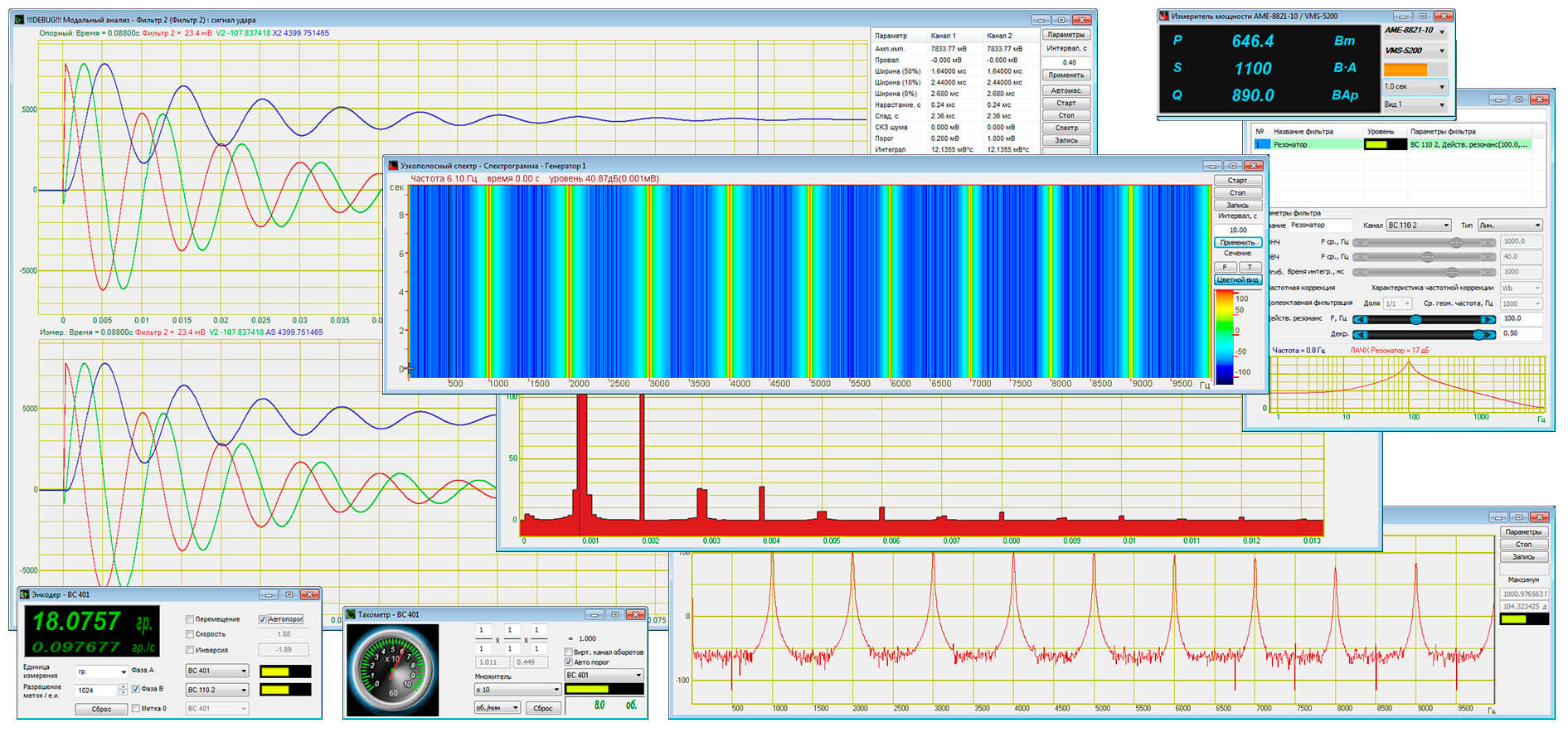The width and height of the screenshot is (1568, 732).
Task: Open the Тип dropdown set to Лин.
Action: pos(1510,225)
